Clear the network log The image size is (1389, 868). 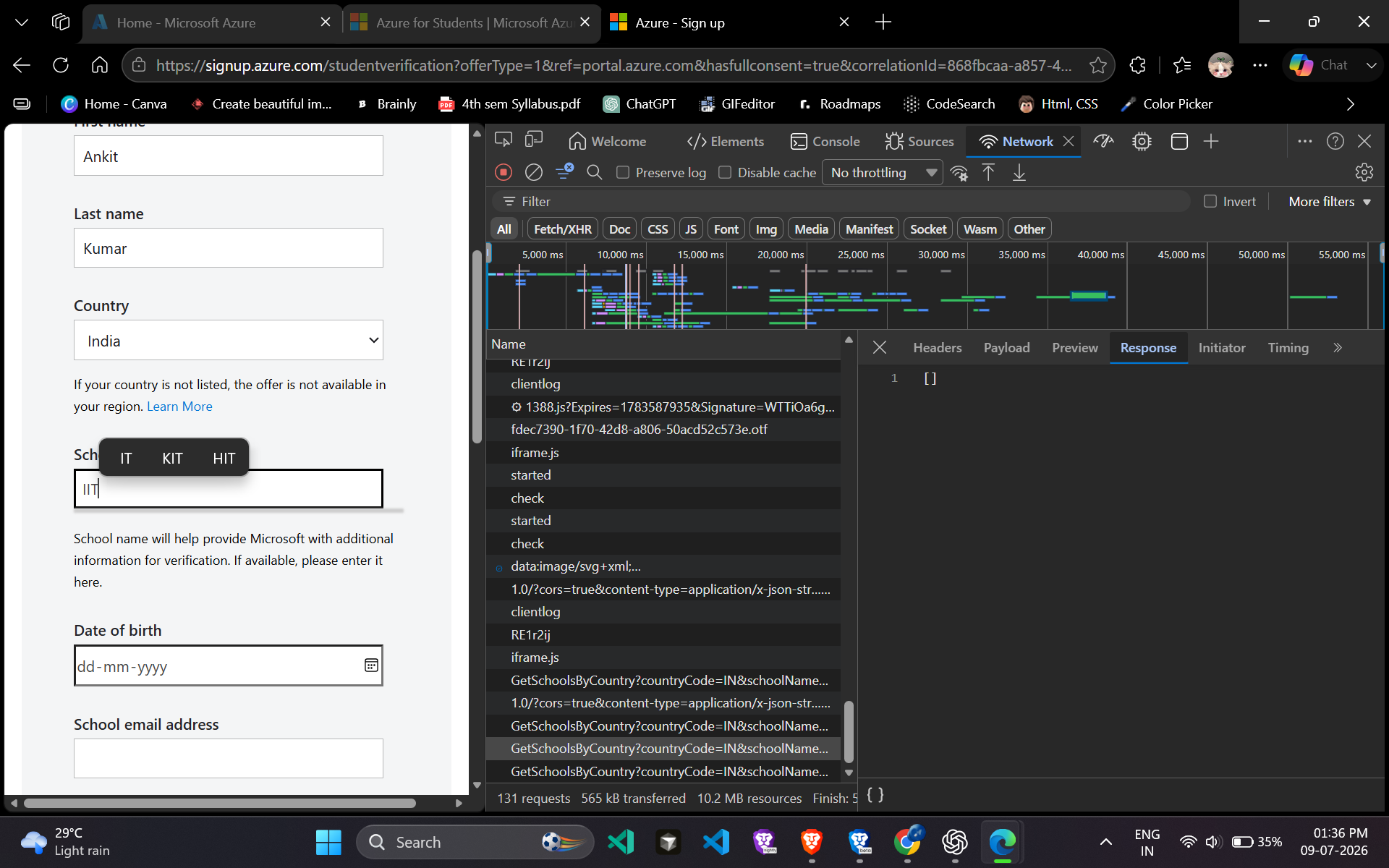tap(534, 172)
